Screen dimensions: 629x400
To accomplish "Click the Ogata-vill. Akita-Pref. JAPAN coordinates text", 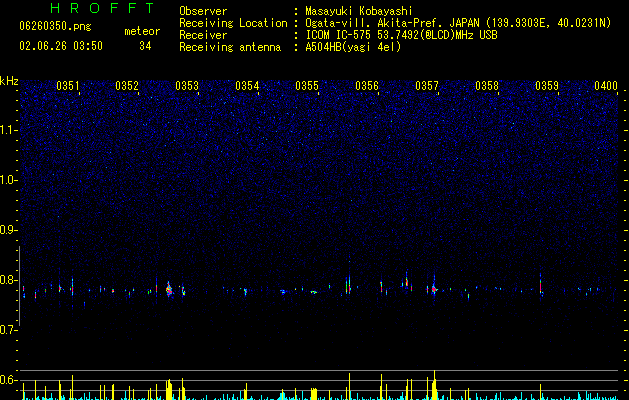I will tap(458, 23).
